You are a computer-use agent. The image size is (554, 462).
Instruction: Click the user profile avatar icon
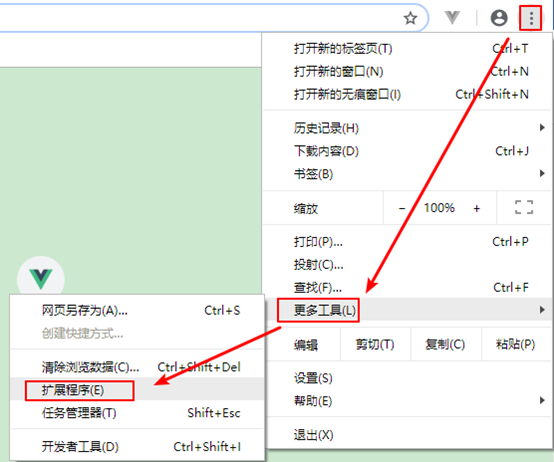499,18
